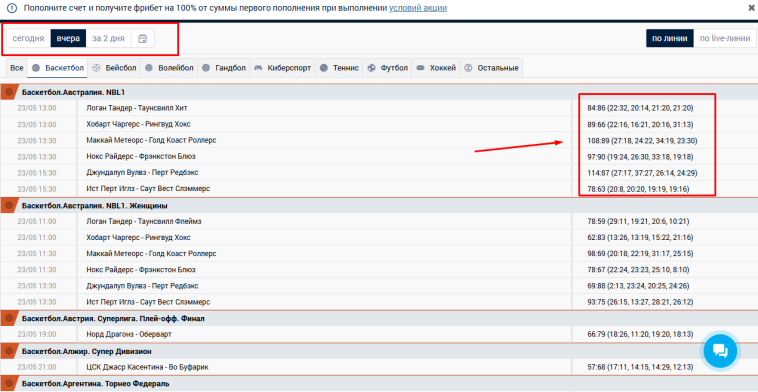Switch to the Киберспорт tab
The image size is (758, 392).
282,68
